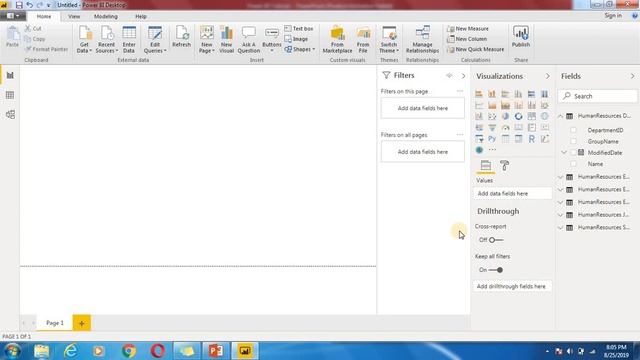Open the Modeling ribbon tab

pos(106,16)
